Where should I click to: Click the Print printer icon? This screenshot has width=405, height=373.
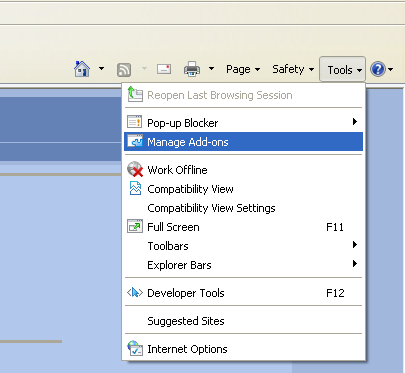pyautogui.click(x=192, y=69)
